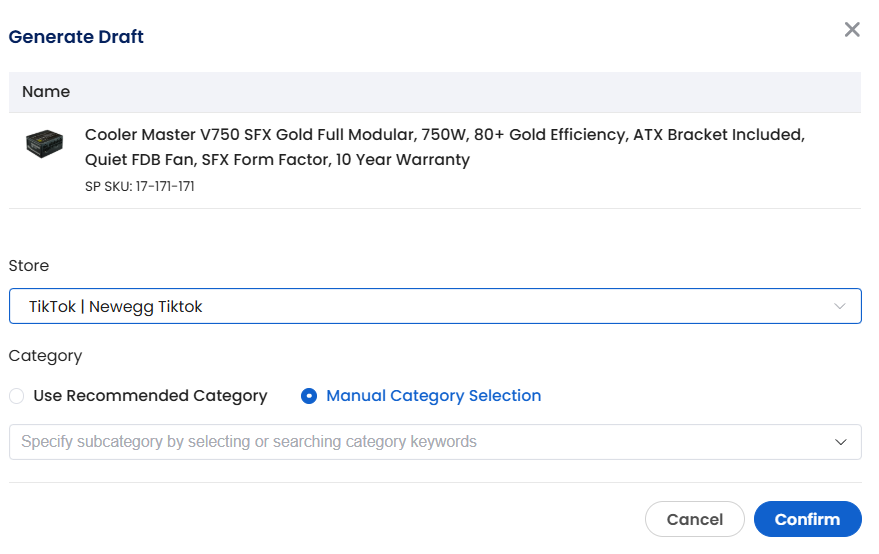879x554 pixels.
Task: Click the product row in Name table
Action: [x=435, y=161]
